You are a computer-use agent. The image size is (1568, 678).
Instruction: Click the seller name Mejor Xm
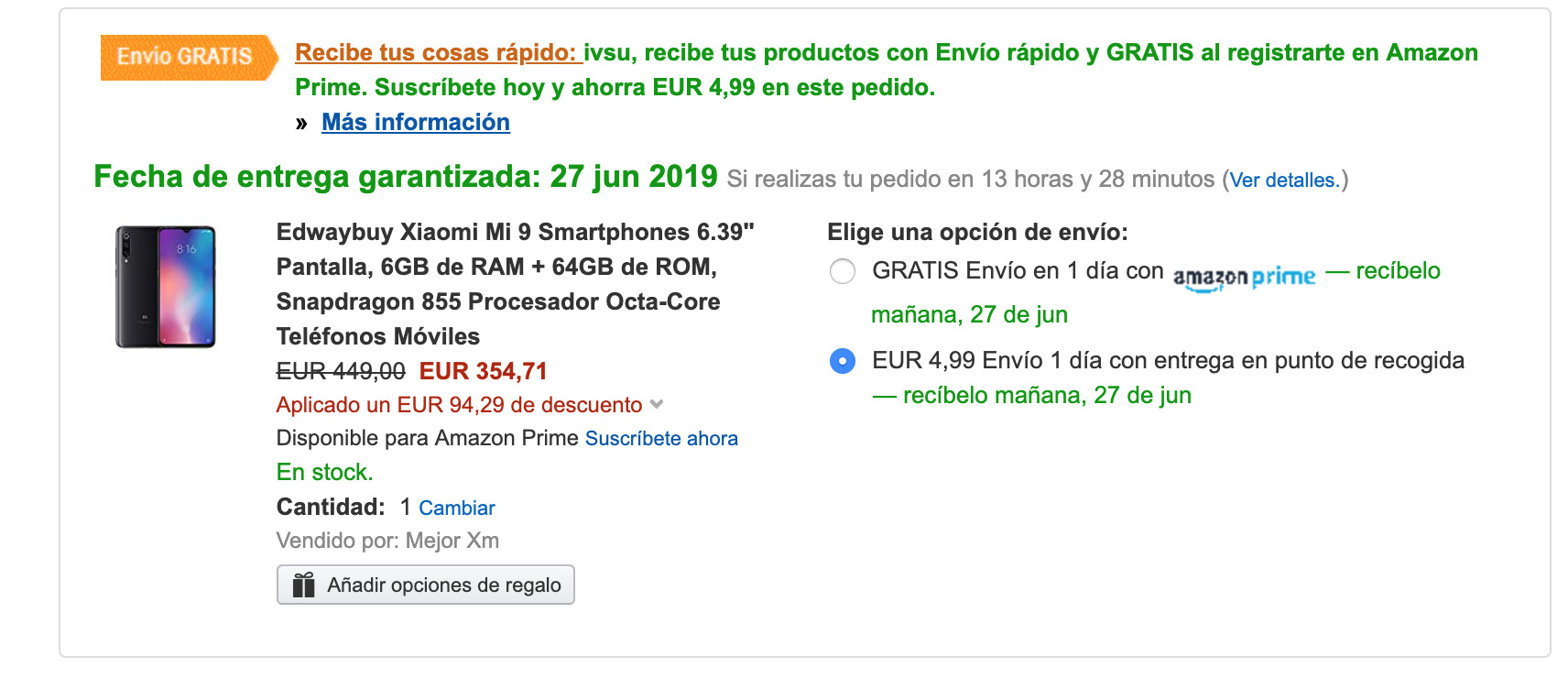click(452, 541)
